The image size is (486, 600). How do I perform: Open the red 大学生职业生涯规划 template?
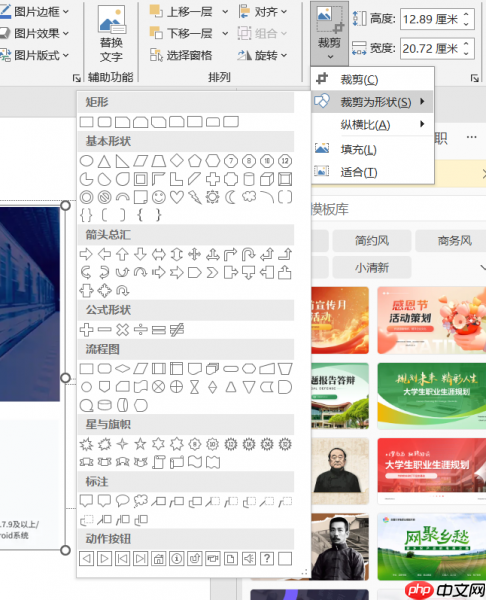point(432,471)
